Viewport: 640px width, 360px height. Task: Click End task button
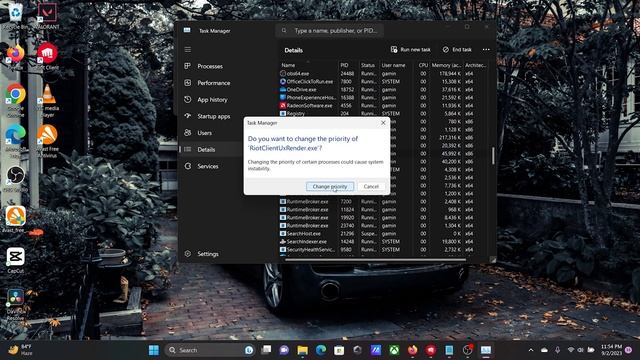point(457,50)
